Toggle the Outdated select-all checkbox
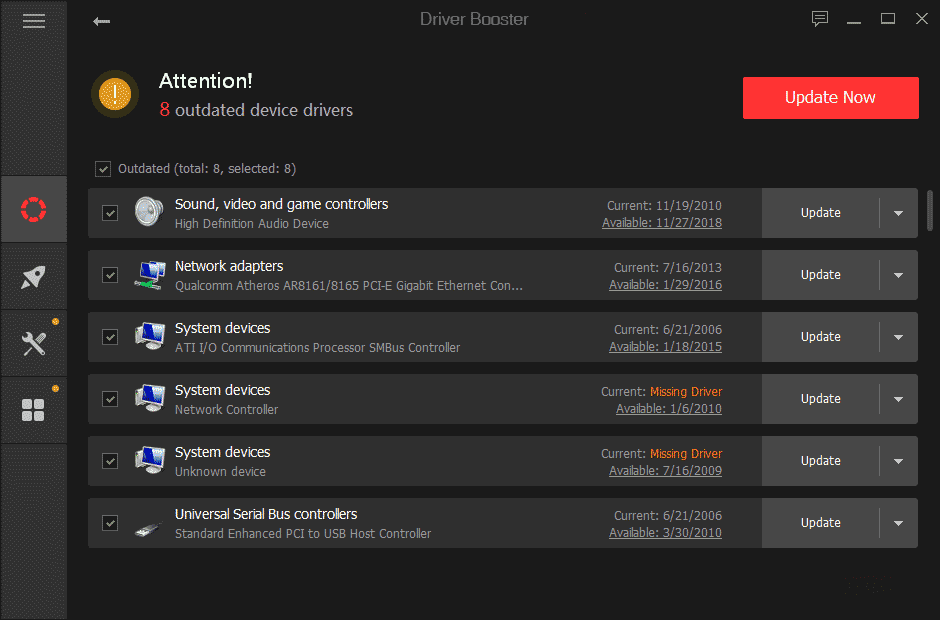Viewport: 940px width, 620px height. click(x=103, y=168)
